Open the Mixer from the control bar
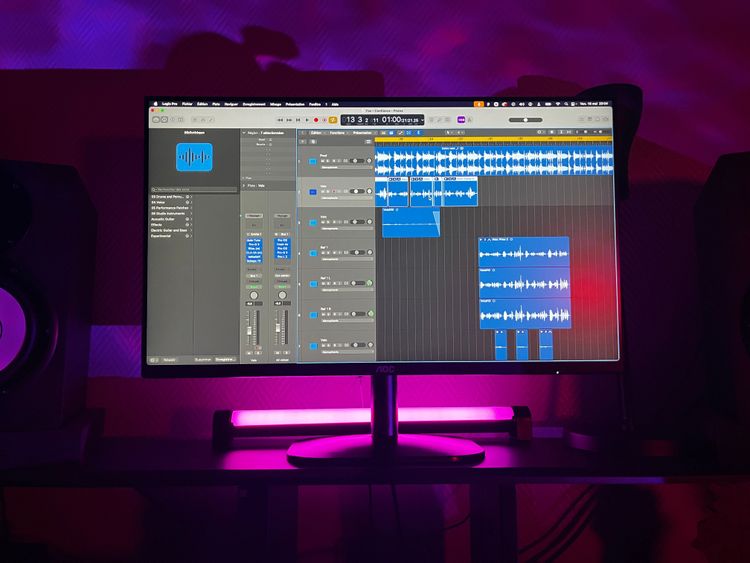The image size is (750, 563). pyautogui.click(x=203, y=120)
